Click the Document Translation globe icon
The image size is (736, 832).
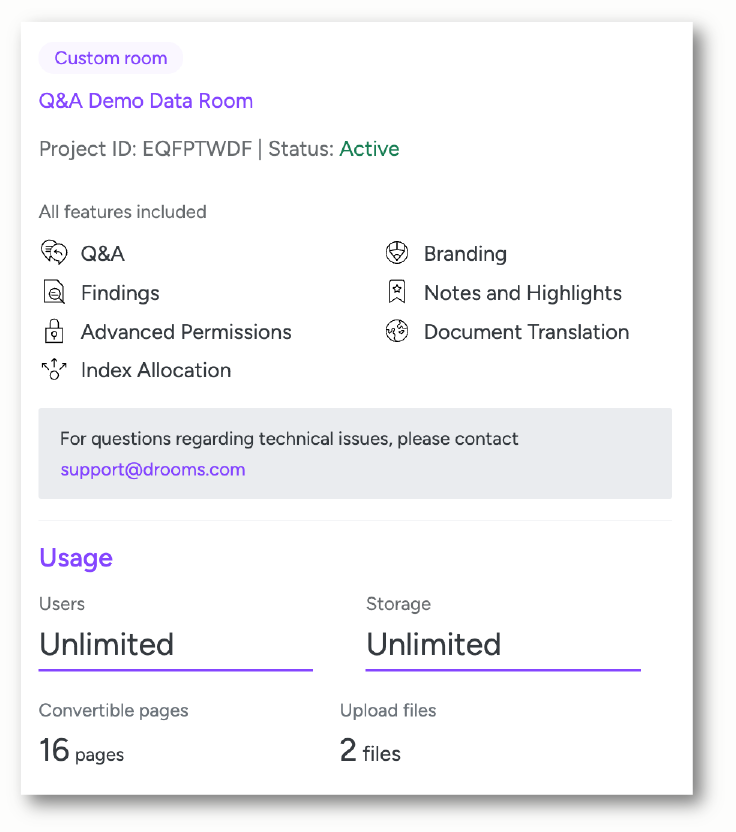click(397, 331)
